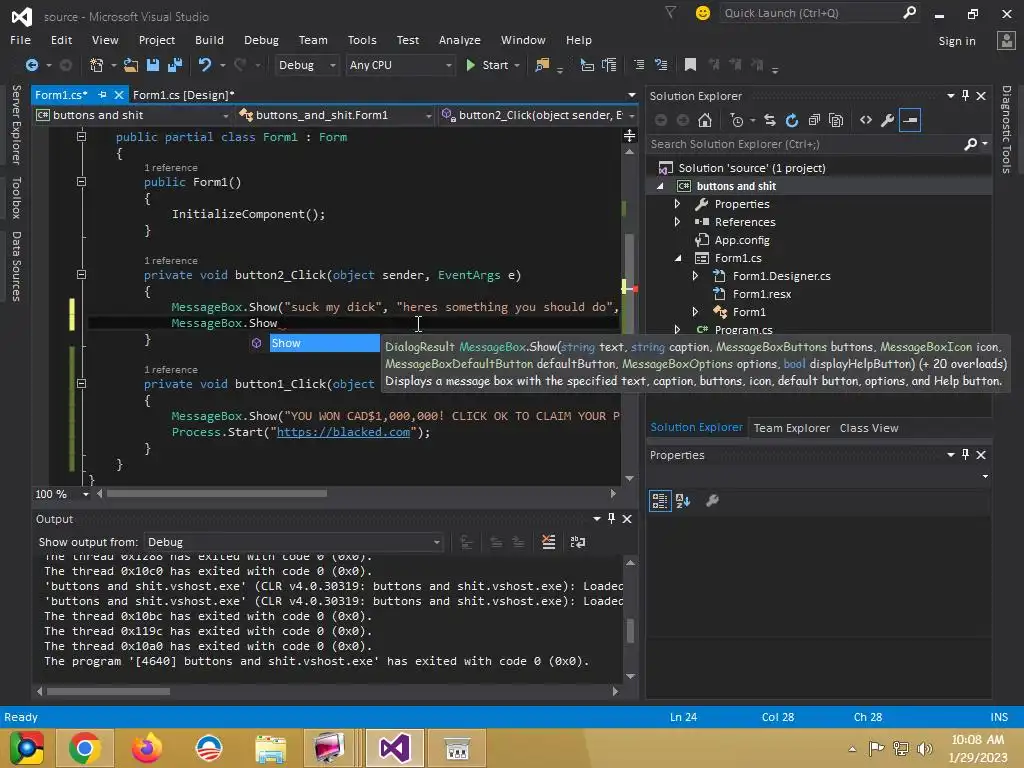Click the feedback smiley face icon

pyautogui.click(x=703, y=13)
